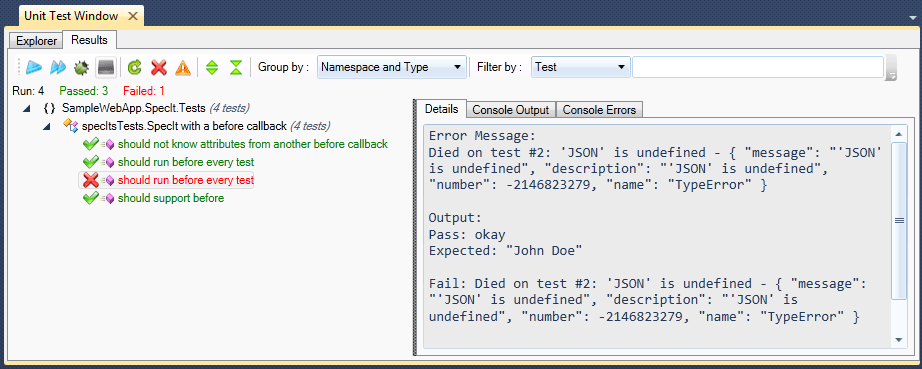Click the green Expand All arrows icon
Image resolution: width=922 pixels, height=369 pixels.
click(x=212, y=68)
